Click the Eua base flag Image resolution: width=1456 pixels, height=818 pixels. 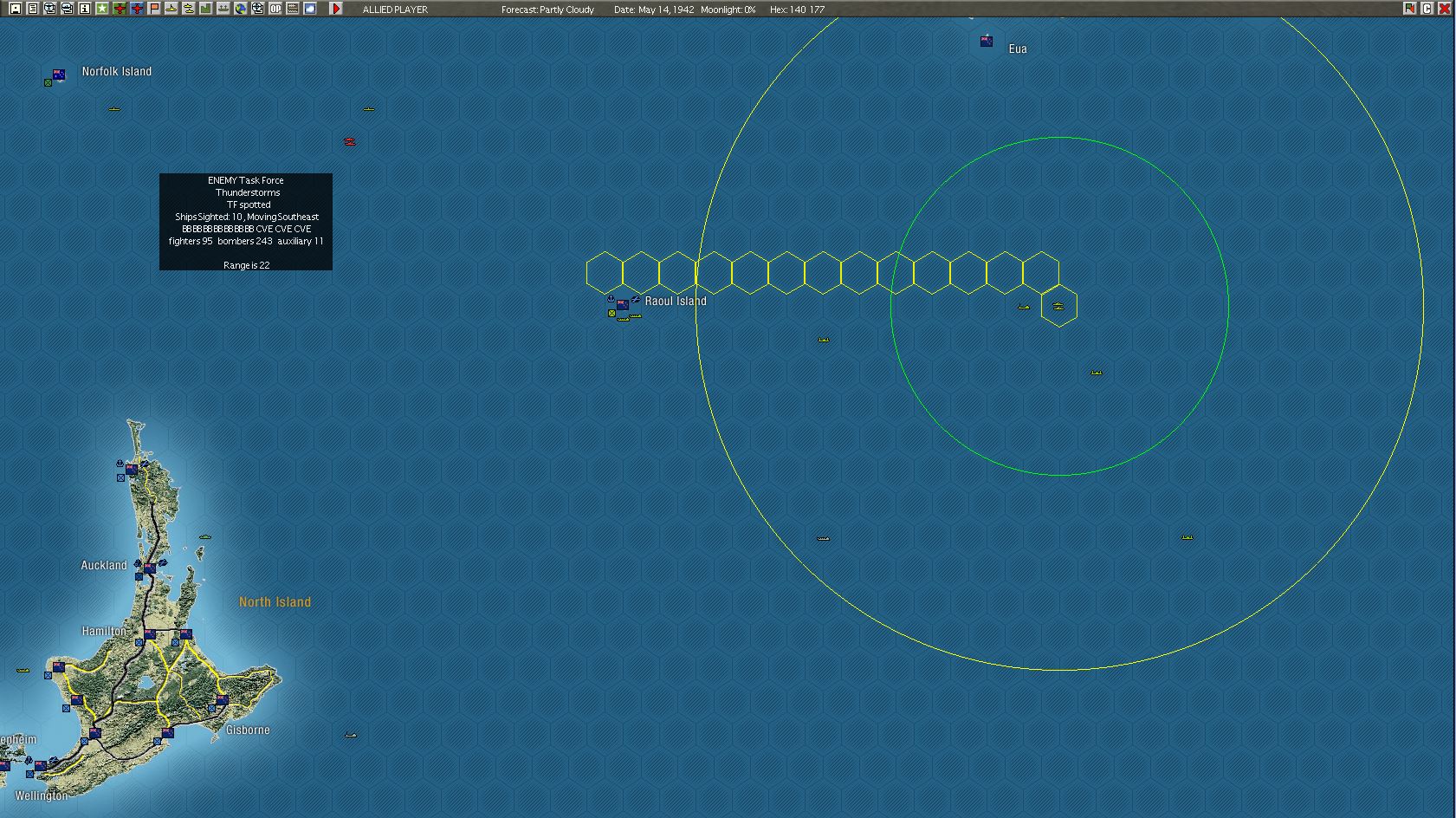click(986, 41)
